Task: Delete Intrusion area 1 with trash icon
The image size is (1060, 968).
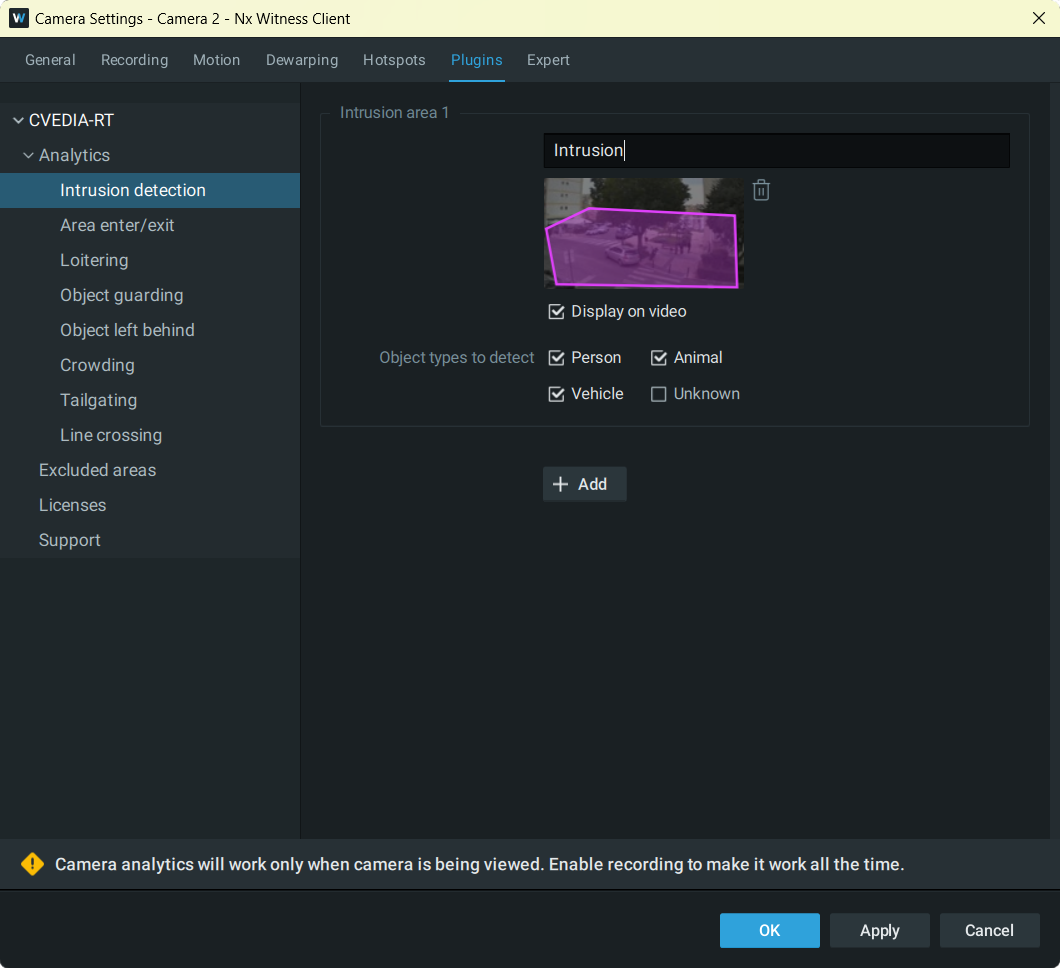Action: tap(761, 190)
